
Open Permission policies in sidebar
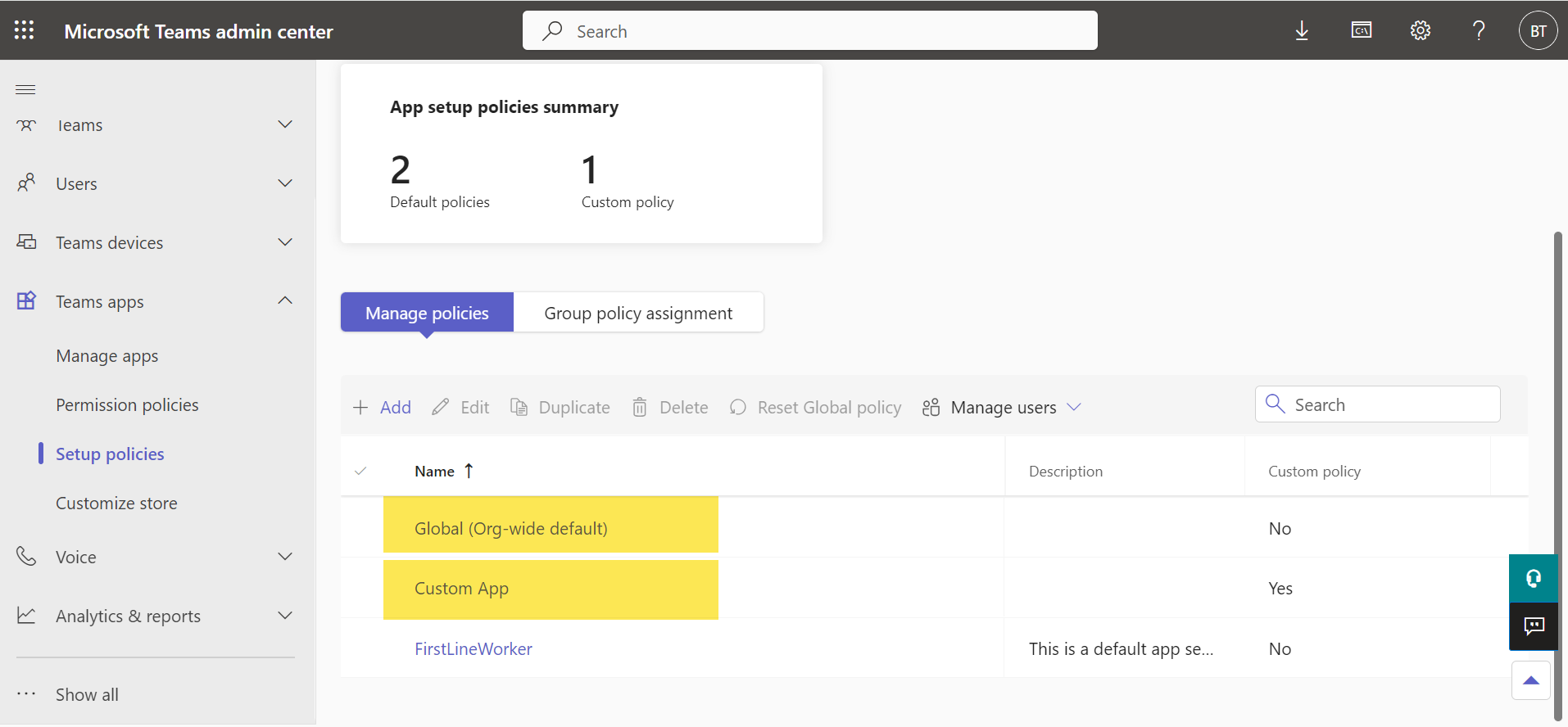coord(127,405)
